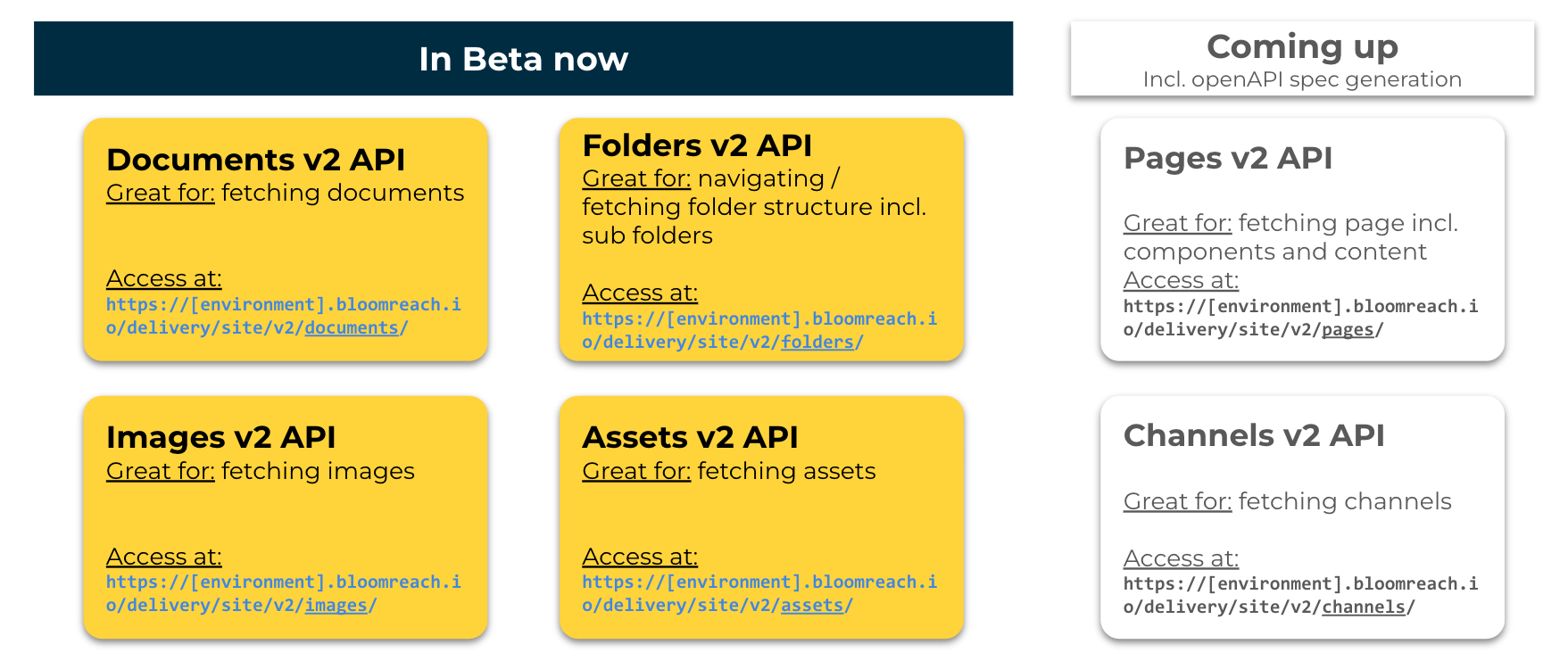This screenshot has height=669, width=1568.
Task: Click "Incl. openAPI spec generation" subtitle
Action: pyautogui.click(x=1301, y=79)
